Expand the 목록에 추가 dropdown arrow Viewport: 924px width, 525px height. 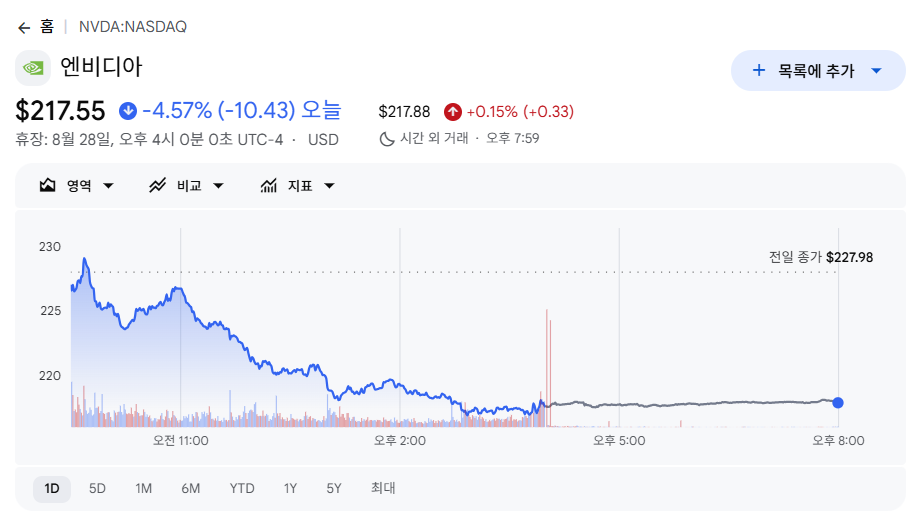[876, 71]
